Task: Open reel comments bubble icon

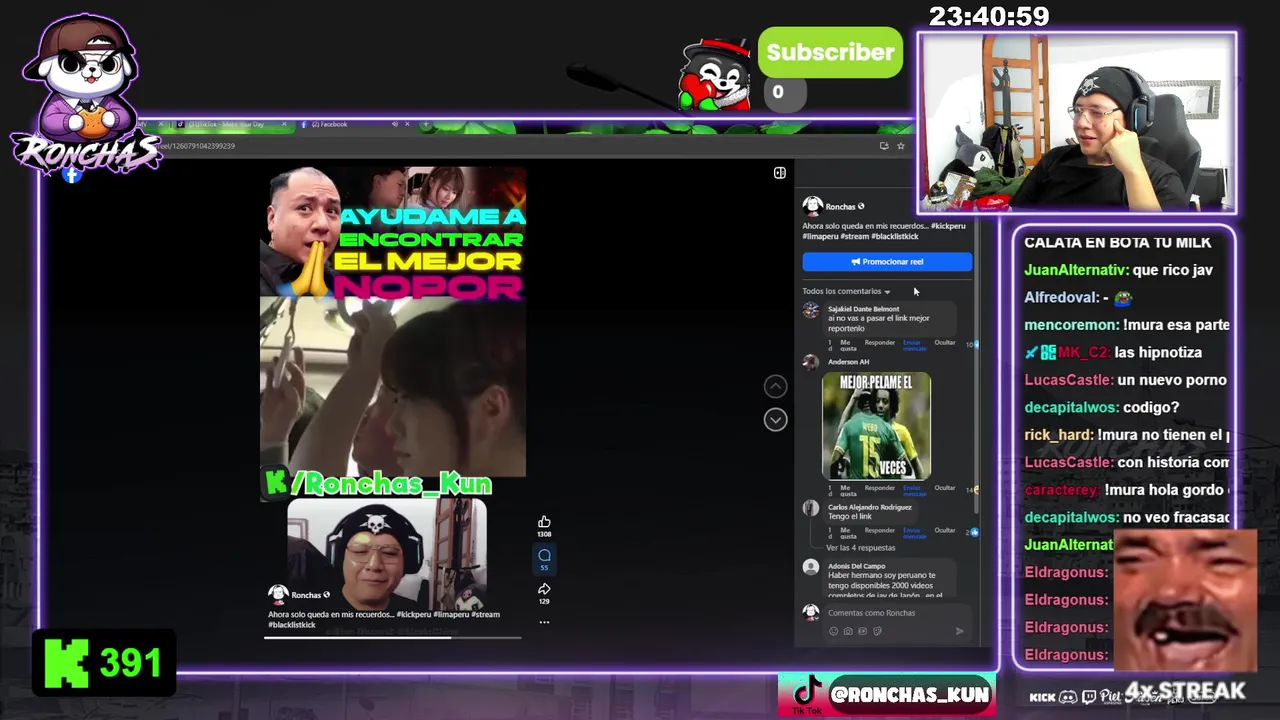Action: (544, 555)
